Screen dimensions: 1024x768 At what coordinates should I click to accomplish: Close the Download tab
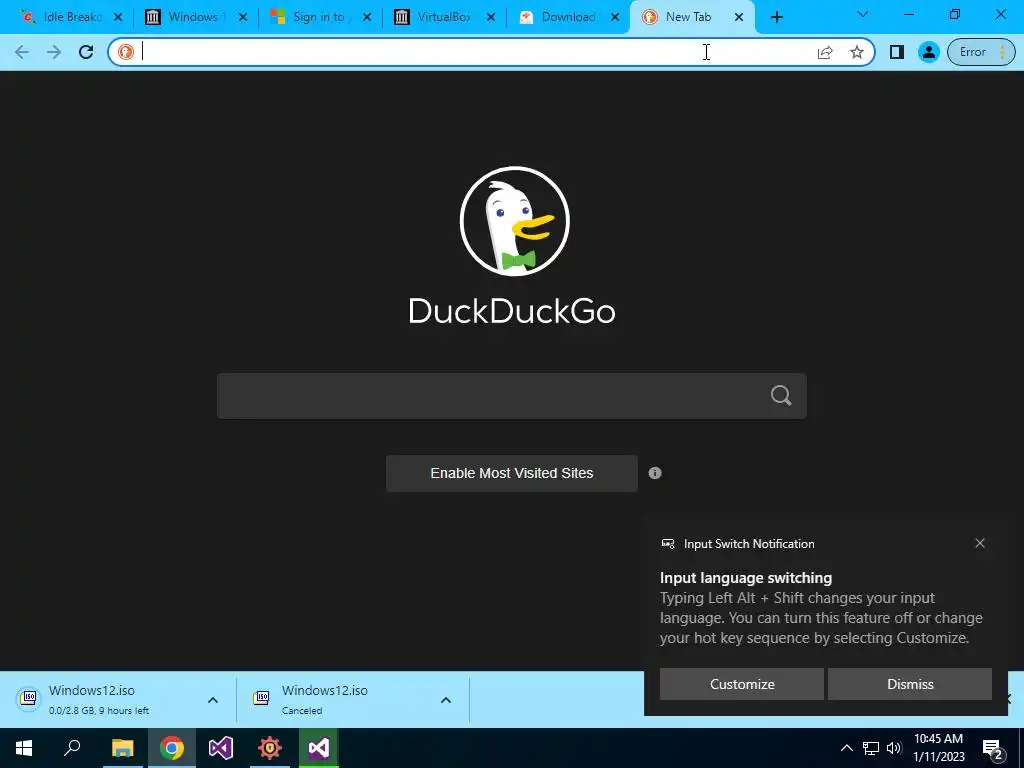615,18
